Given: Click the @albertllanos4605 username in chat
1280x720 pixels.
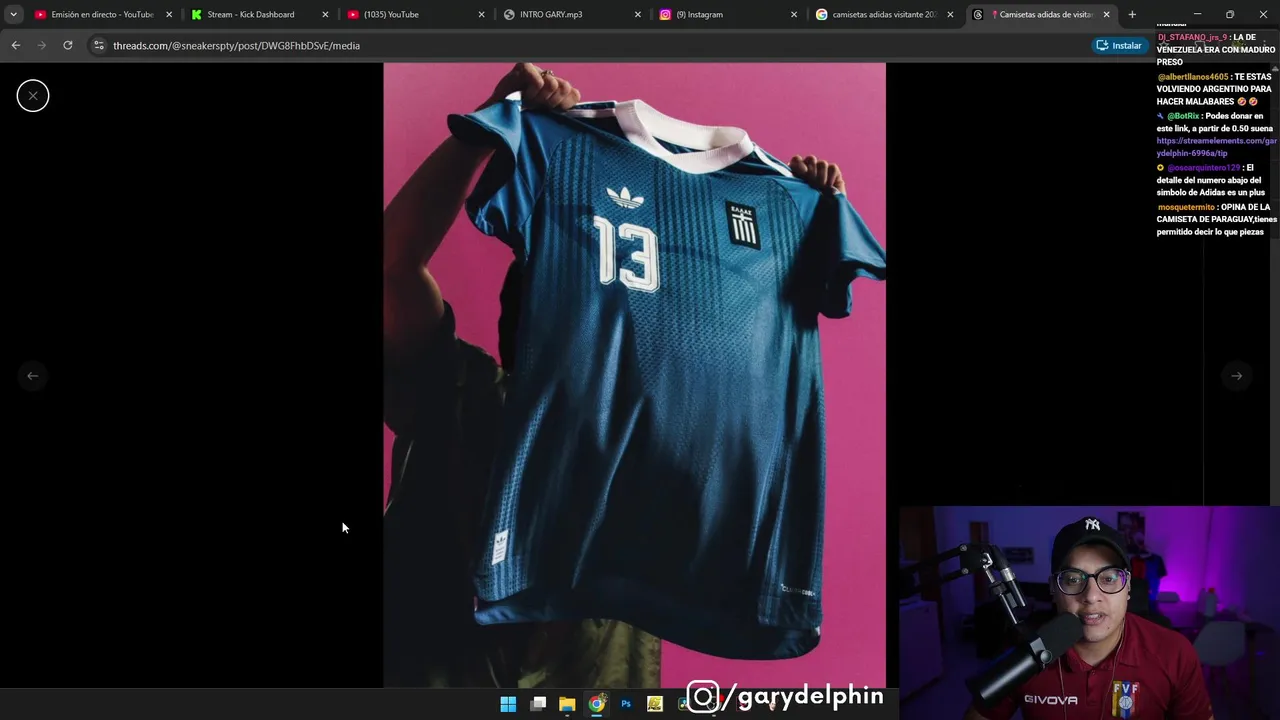Looking at the screenshot, I should tap(1192, 77).
